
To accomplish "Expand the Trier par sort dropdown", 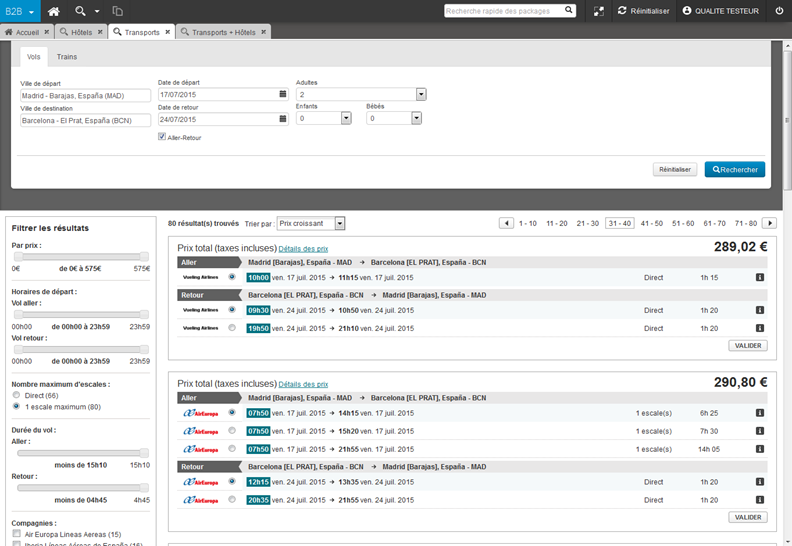I will coord(340,223).
